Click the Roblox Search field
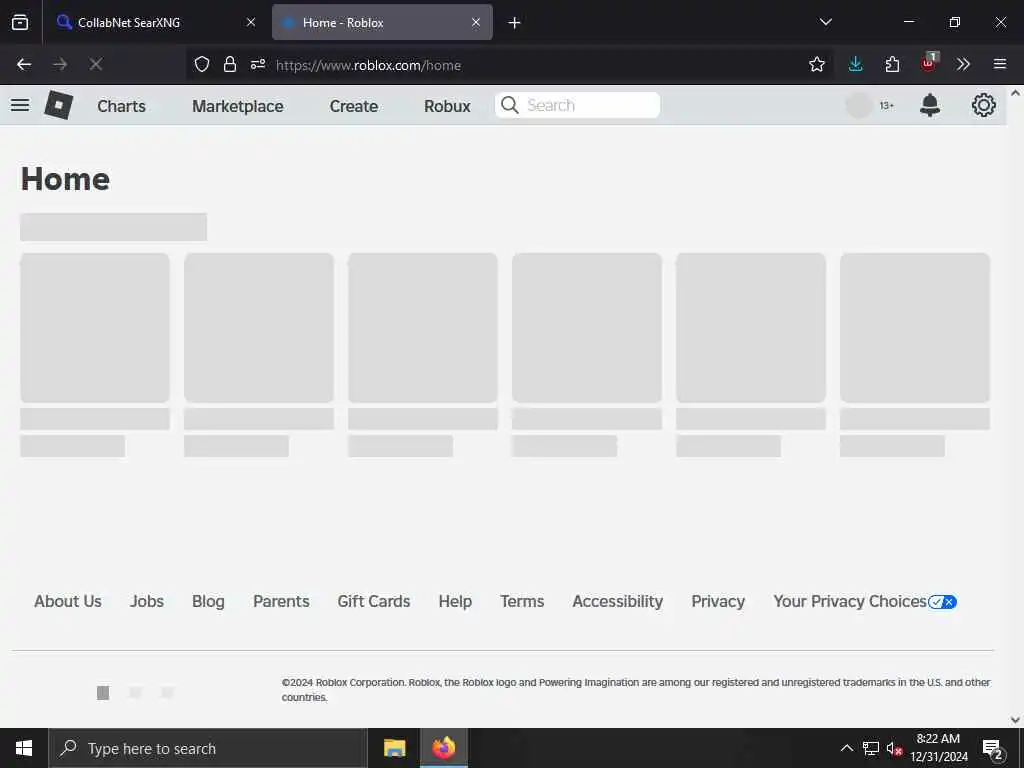This screenshot has height=768, width=1024. pyautogui.click(x=577, y=105)
